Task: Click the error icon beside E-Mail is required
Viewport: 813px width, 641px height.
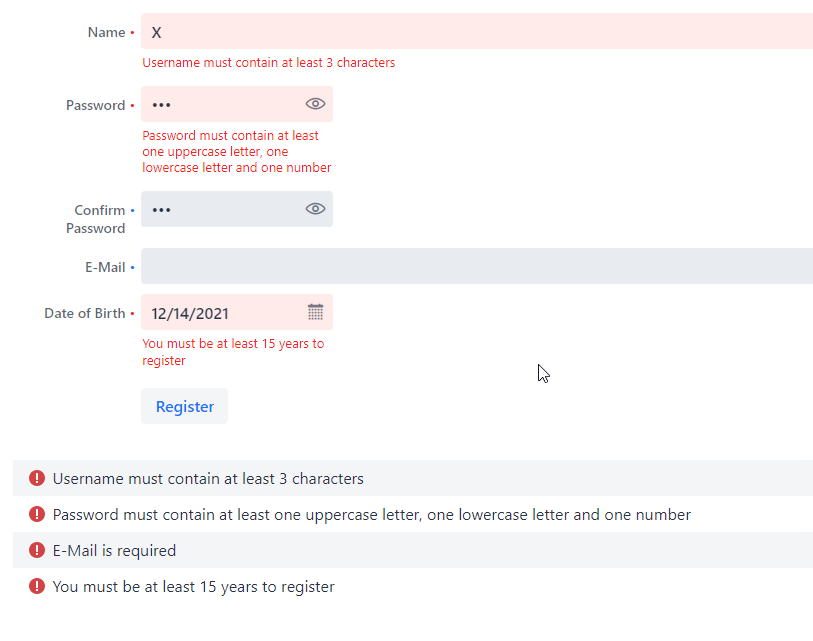Action: 37,550
